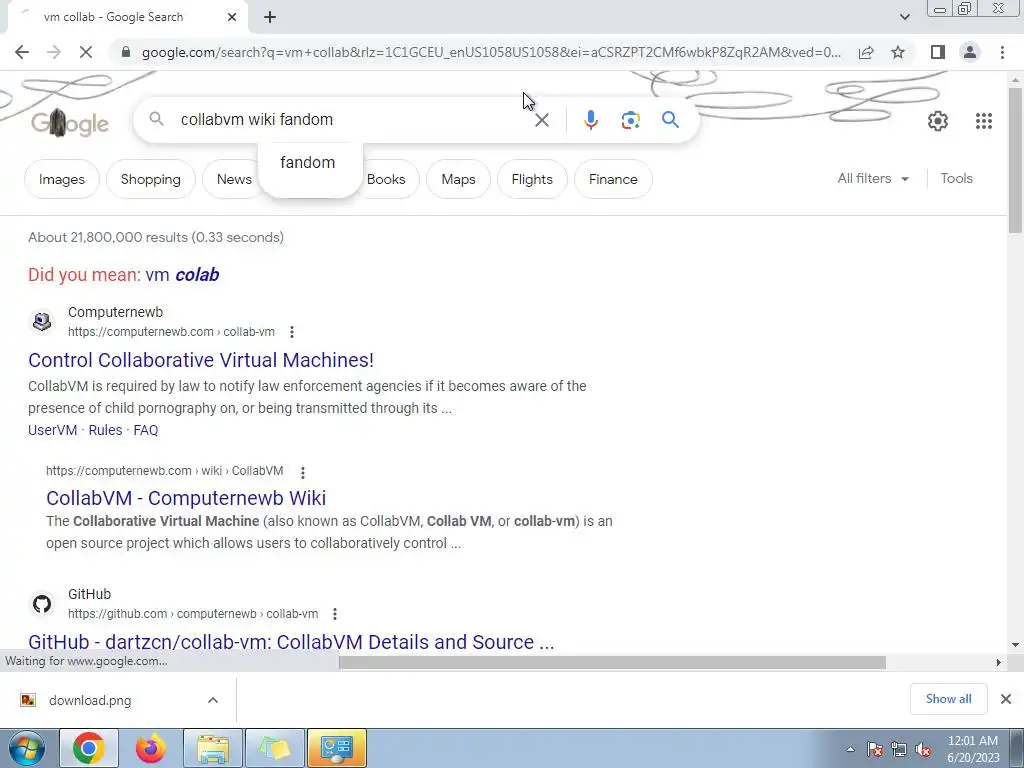
Task: Open Windows Explorer from taskbar
Action: (x=213, y=748)
